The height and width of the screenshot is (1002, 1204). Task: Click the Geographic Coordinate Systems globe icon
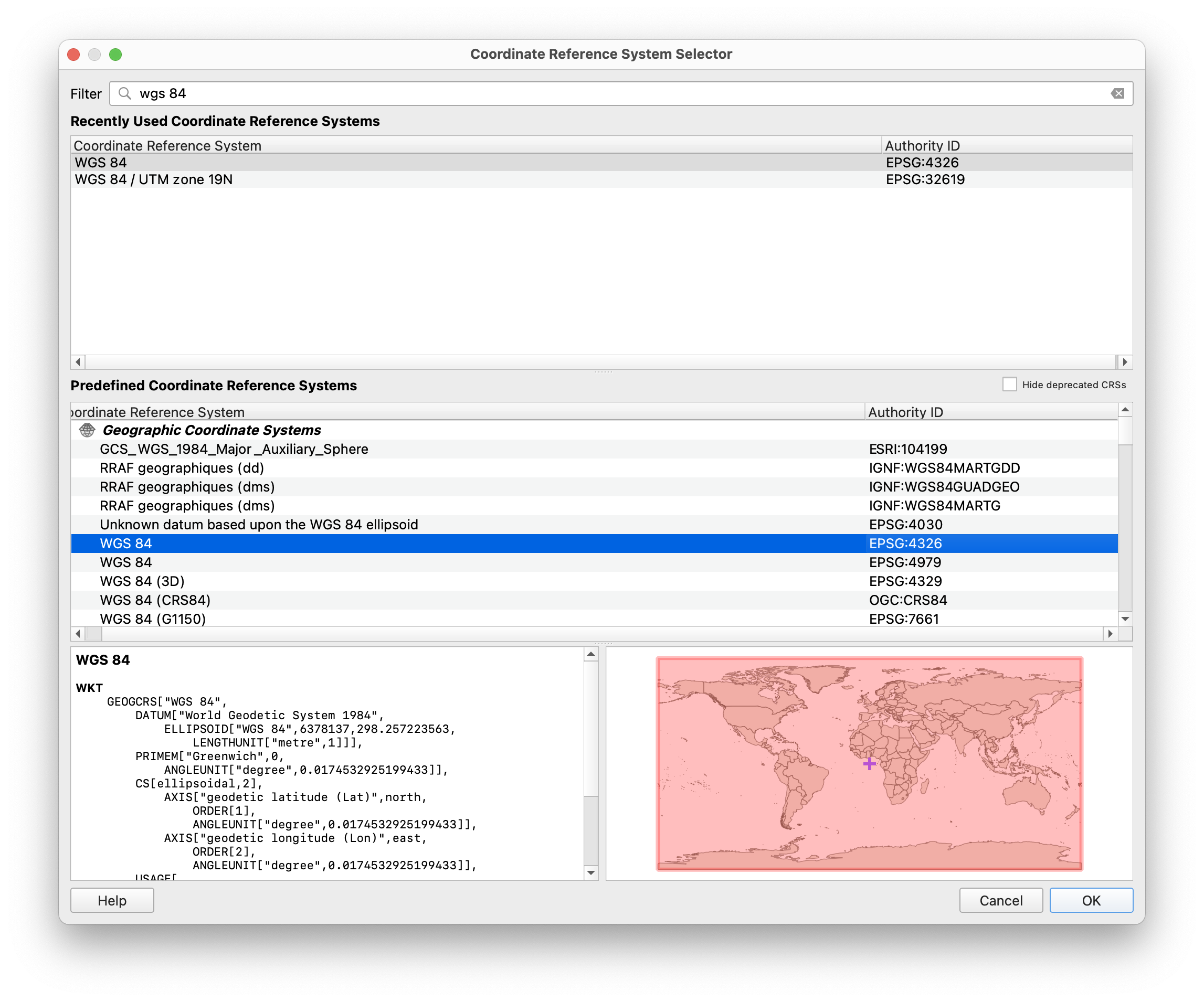coord(87,430)
